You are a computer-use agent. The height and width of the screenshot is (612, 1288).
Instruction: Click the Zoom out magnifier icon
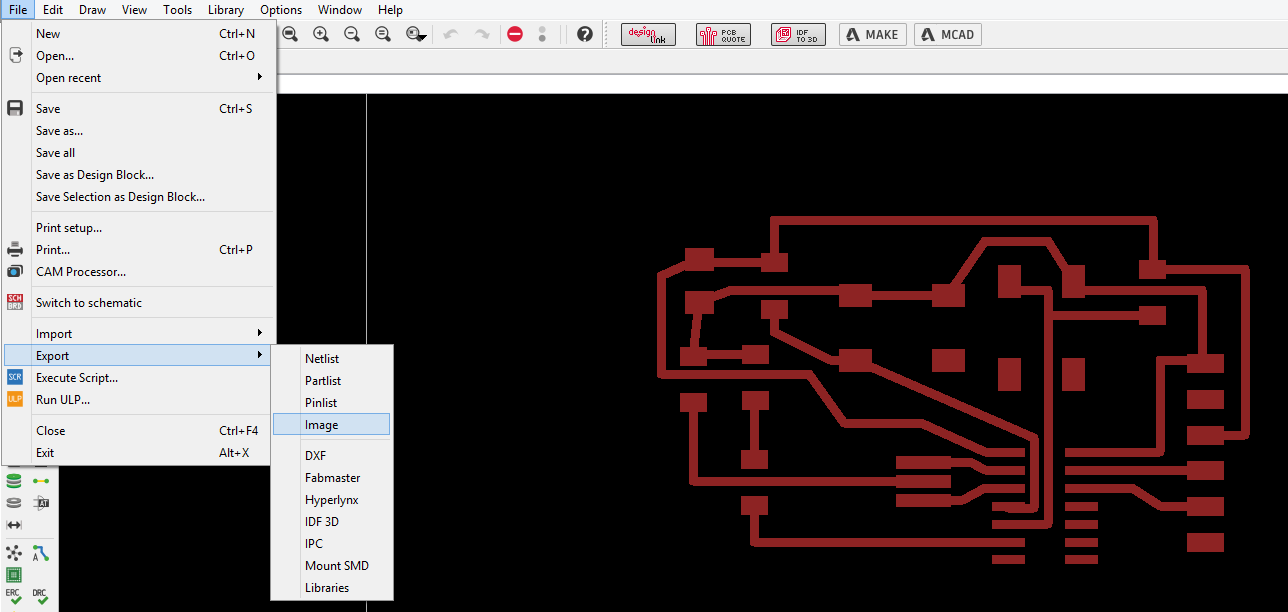click(x=352, y=34)
